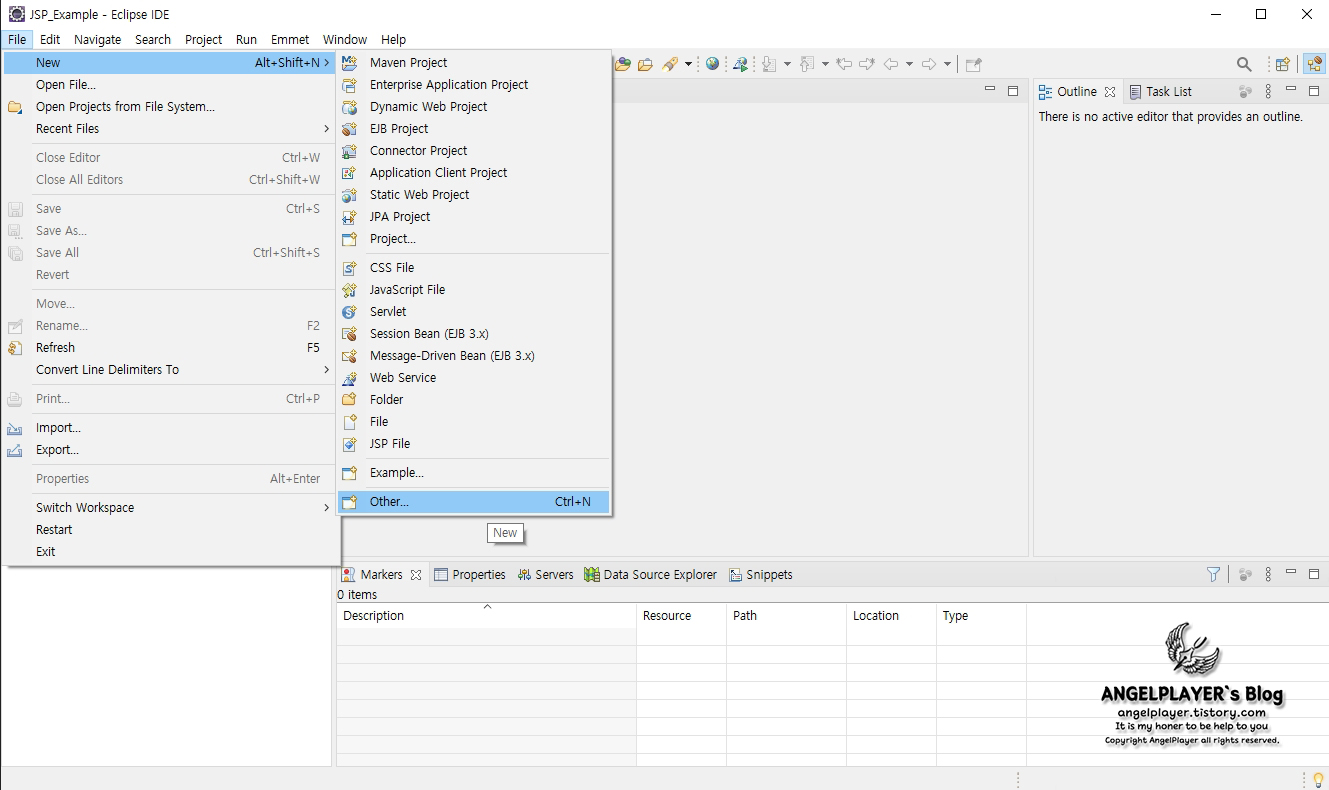Select Other... in the New submenu
Viewport: 1329px width, 790px height.
[473, 502]
